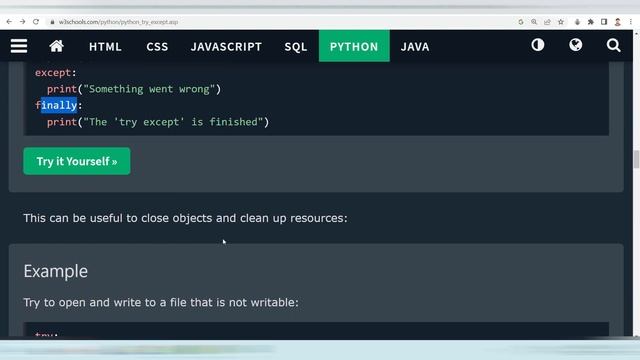
Task: Go to W3Schools home via house icon
Action: pos(57,46)
